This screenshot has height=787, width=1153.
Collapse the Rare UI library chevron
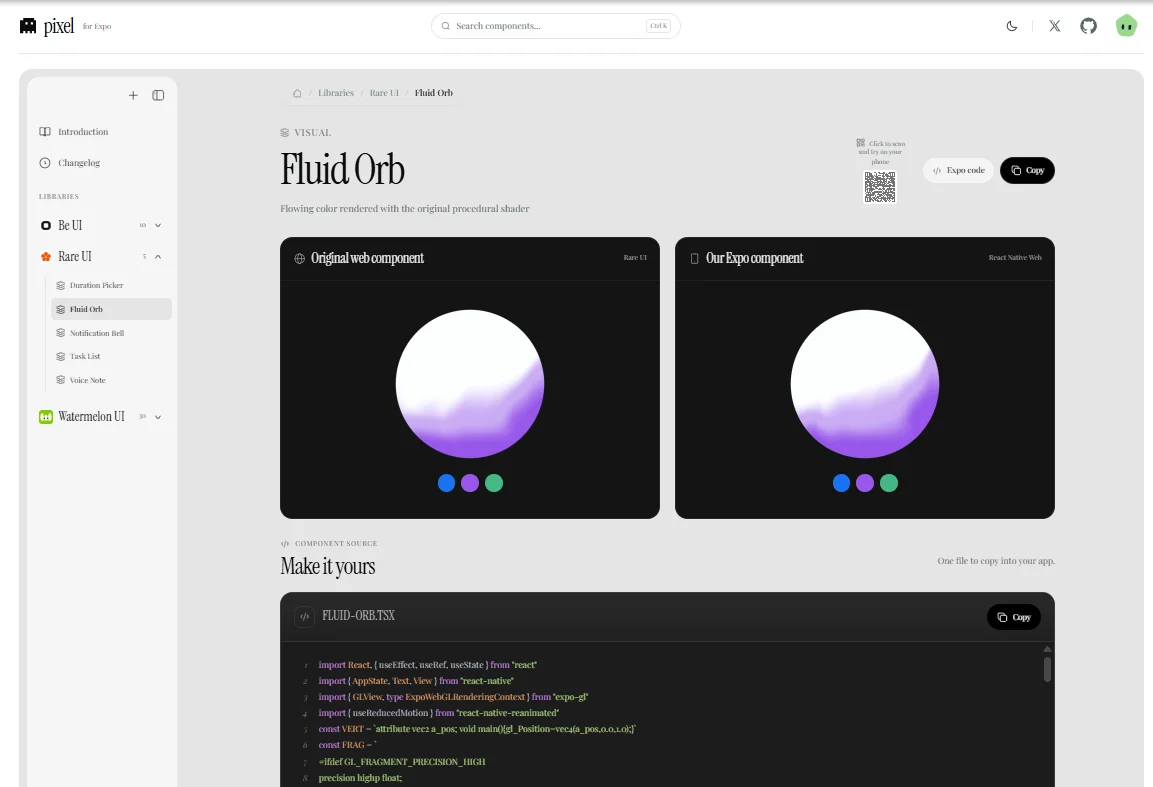point(157,257)
